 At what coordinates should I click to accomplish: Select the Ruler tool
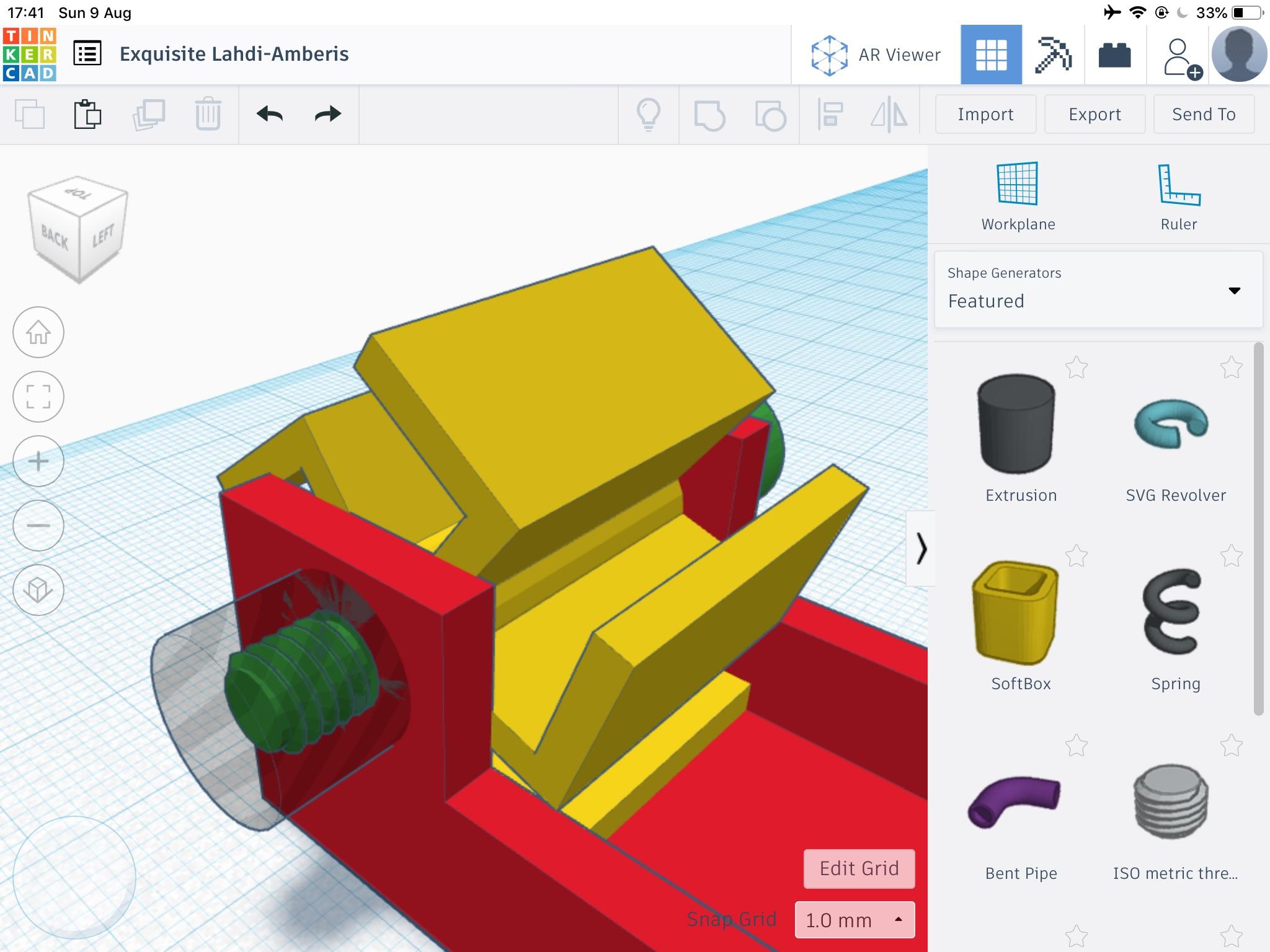coord(1176,195)
